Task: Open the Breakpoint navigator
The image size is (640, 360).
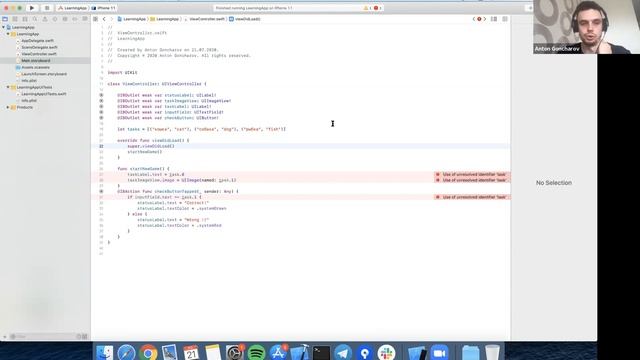Action: (x=75, y=19)
